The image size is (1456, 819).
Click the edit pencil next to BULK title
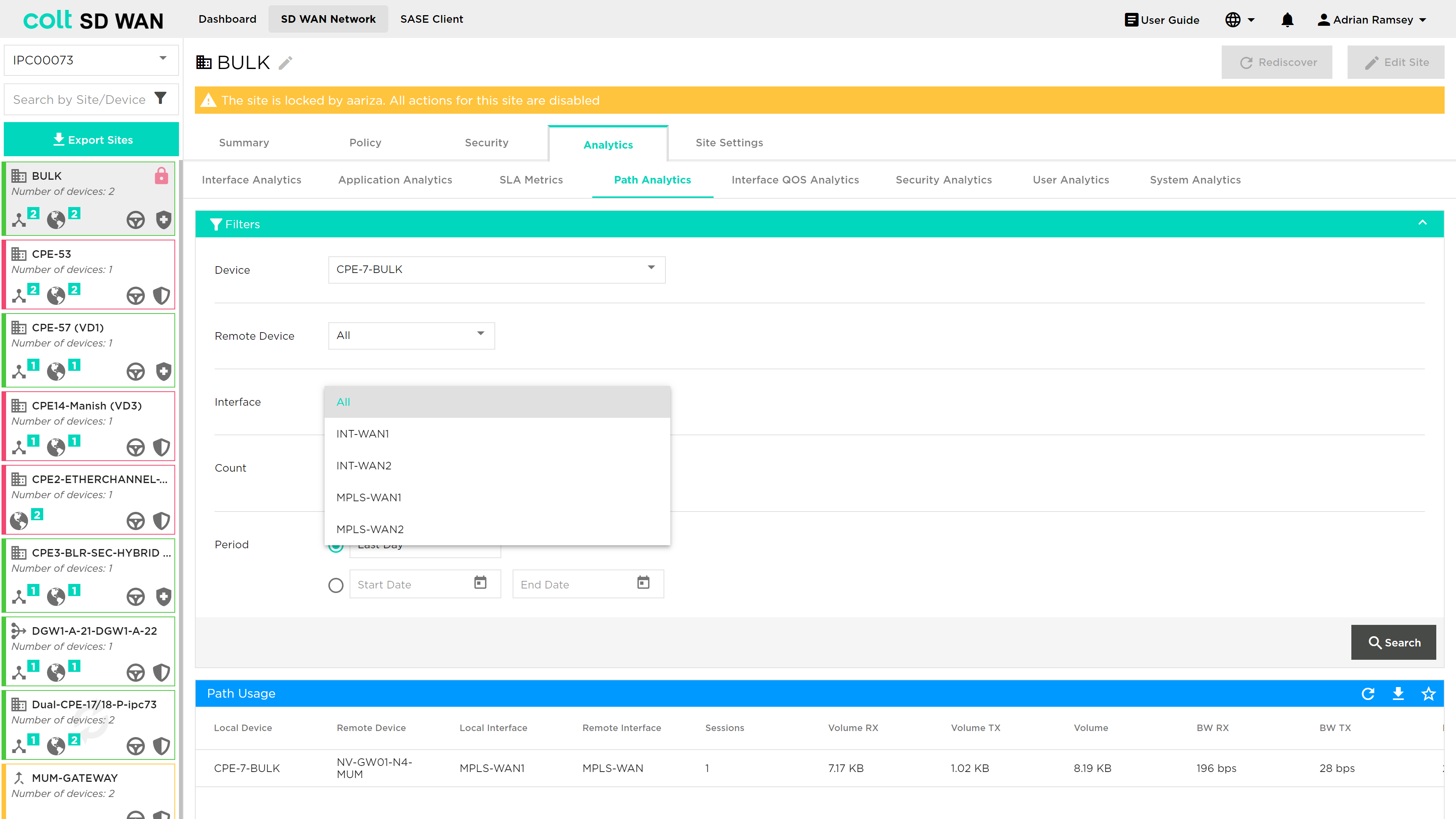click(286, 63)
